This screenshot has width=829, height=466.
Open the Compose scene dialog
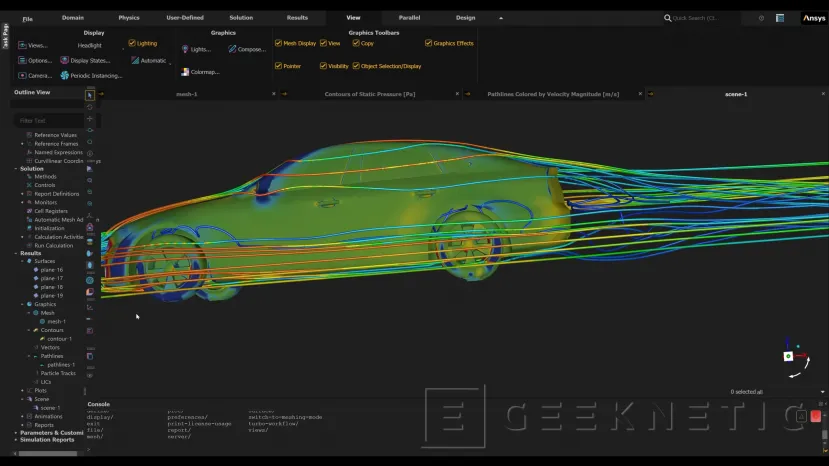(x=247, y=49)
